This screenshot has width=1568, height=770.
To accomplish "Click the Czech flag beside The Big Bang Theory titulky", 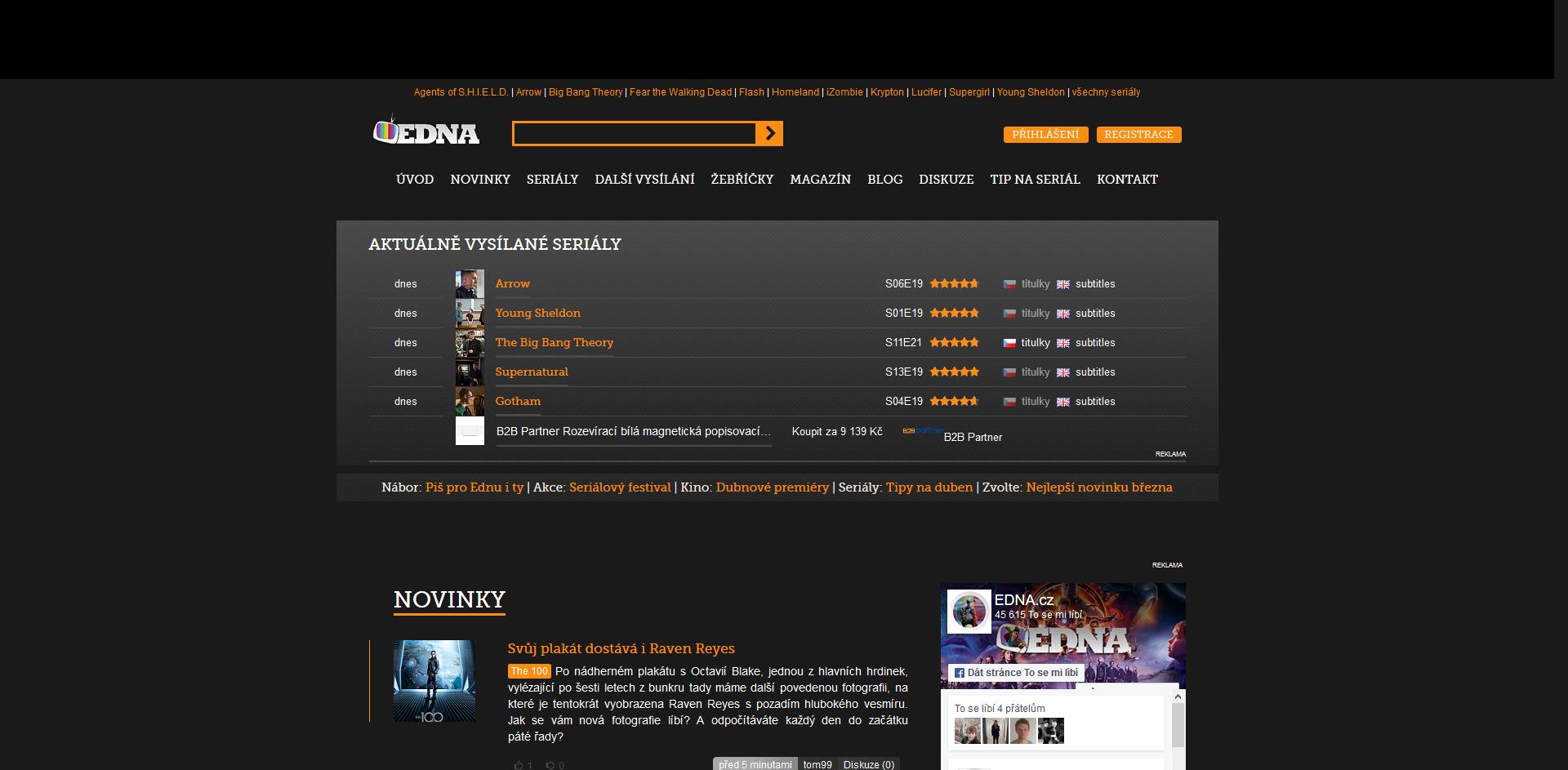I will tap(1009, 343).
